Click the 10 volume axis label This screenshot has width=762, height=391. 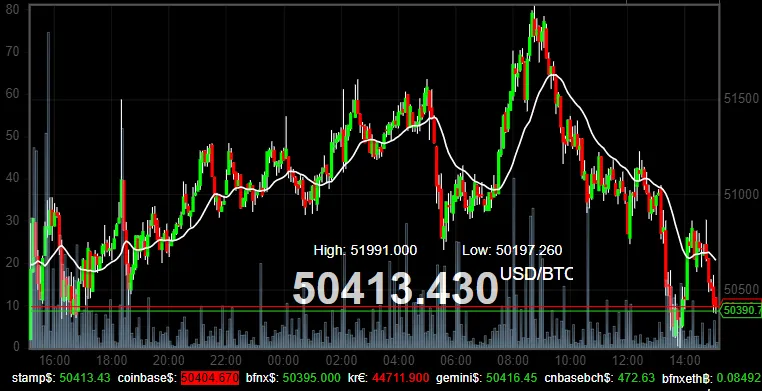click(13, 305)
